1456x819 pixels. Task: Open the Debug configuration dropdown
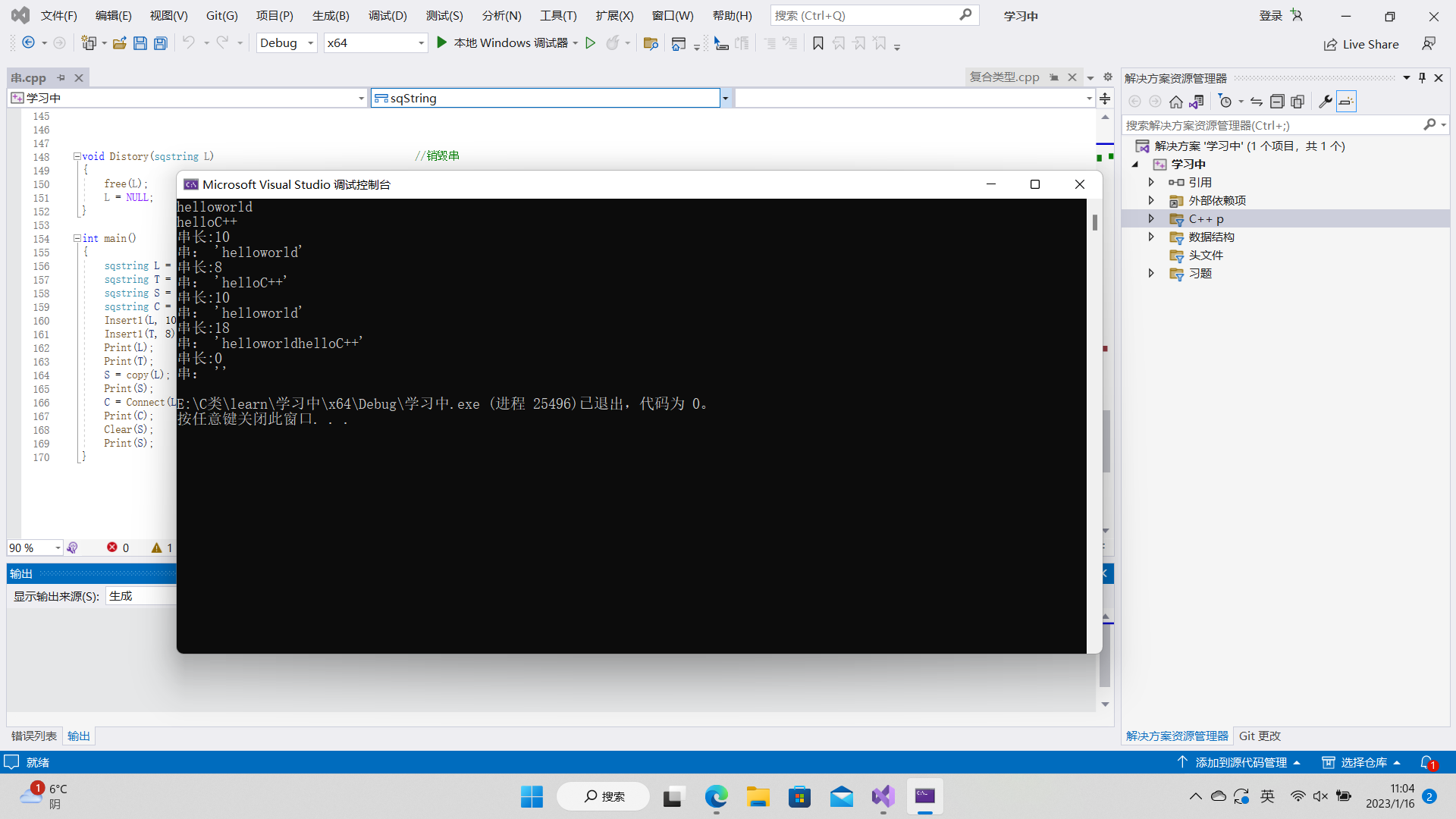(x=310, y=43)
